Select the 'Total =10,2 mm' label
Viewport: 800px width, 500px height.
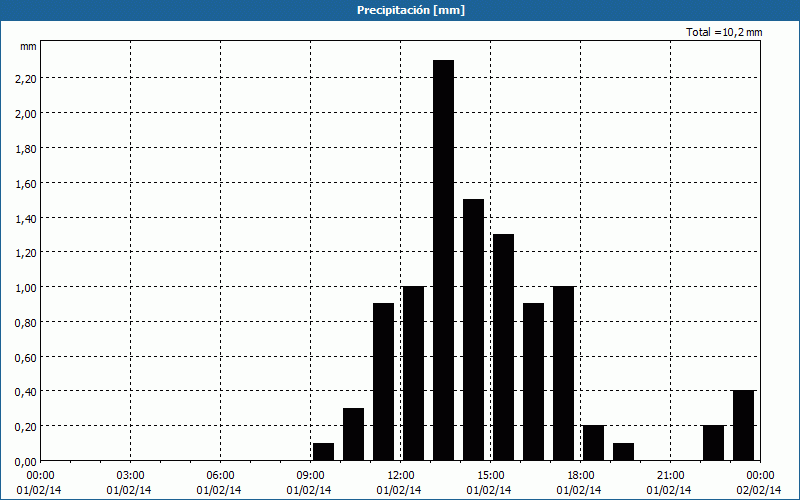724,32
